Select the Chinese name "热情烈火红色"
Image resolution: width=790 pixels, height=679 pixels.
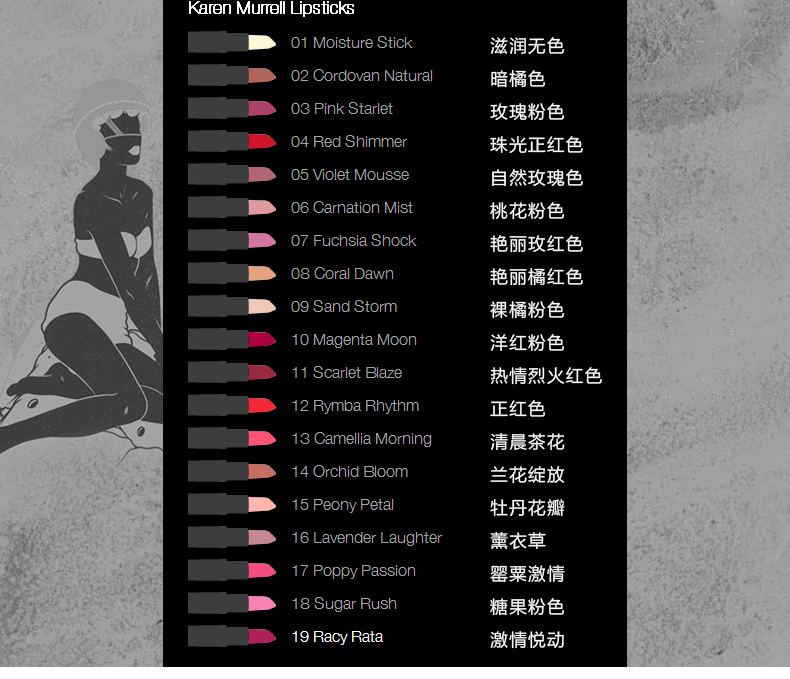(546, 376)
